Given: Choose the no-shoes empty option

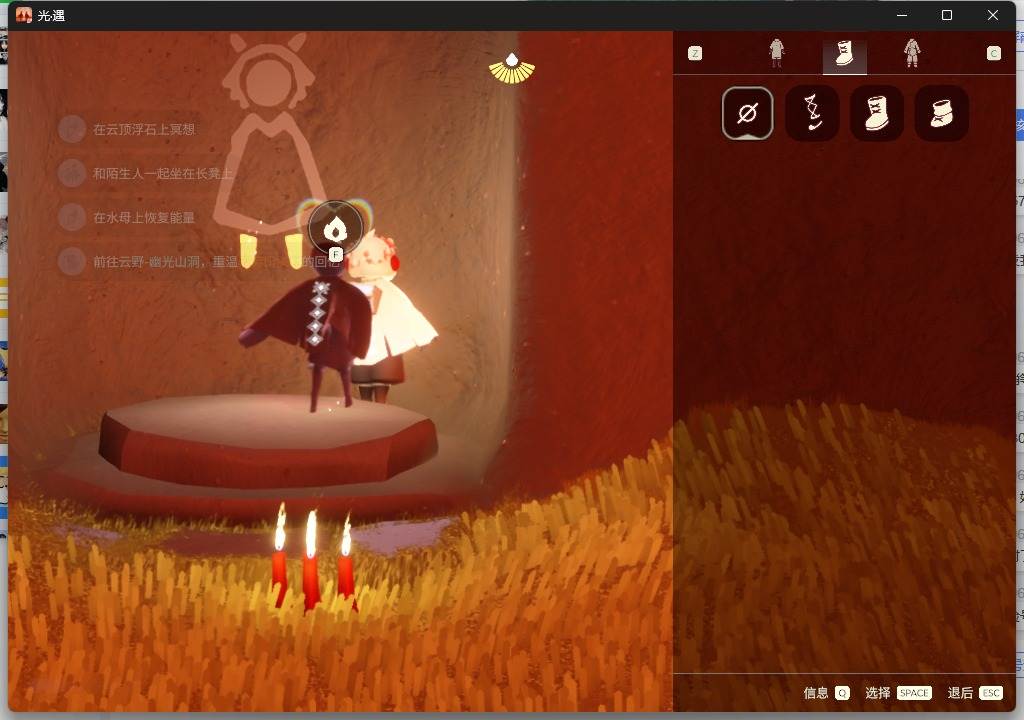Looking at the screenshot, I should pyautogui.click(x=748, y=114).
